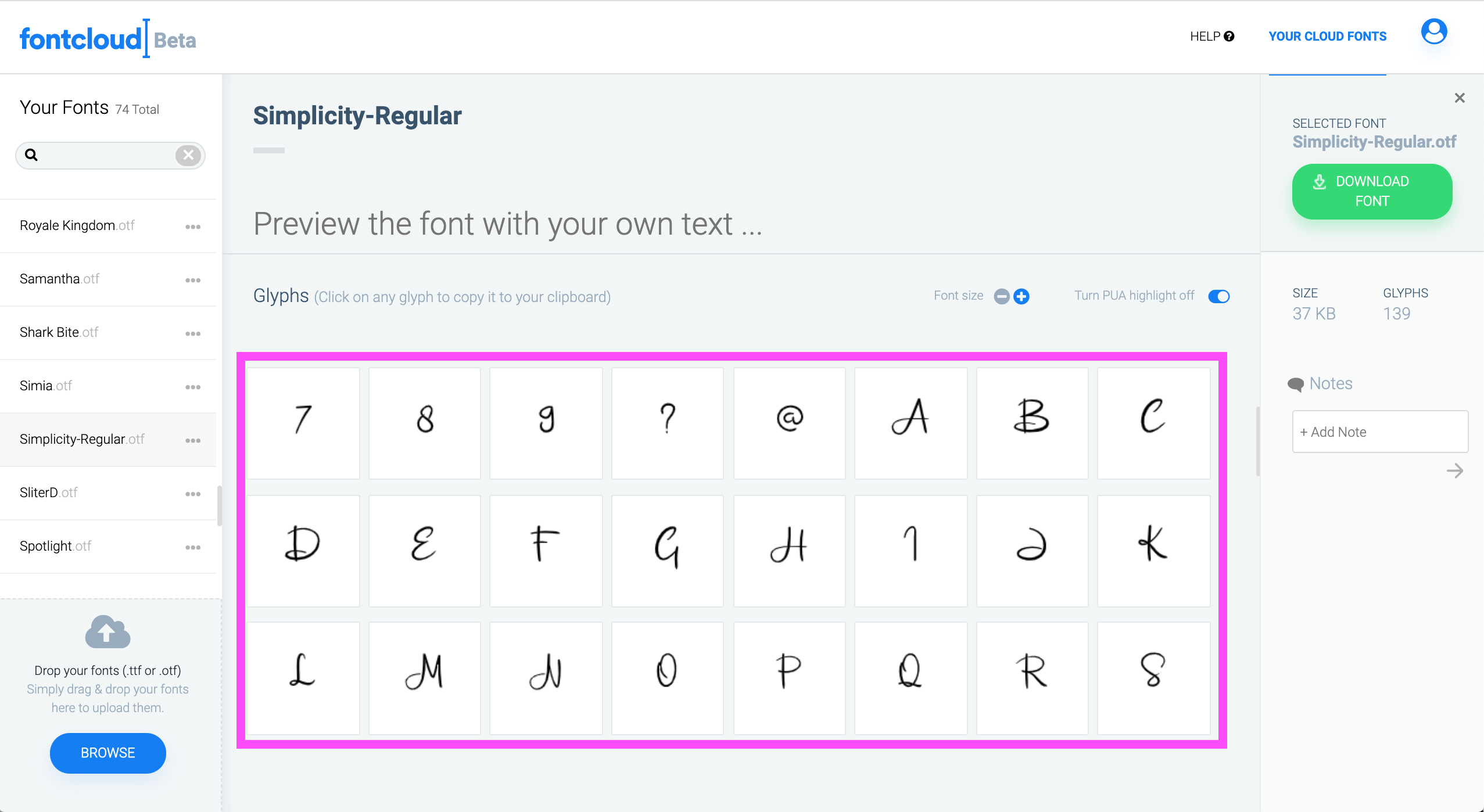This screenshot has width=1484, height=812.
Task: Click the font list scrollbar handle
Action: click(219, 505)
